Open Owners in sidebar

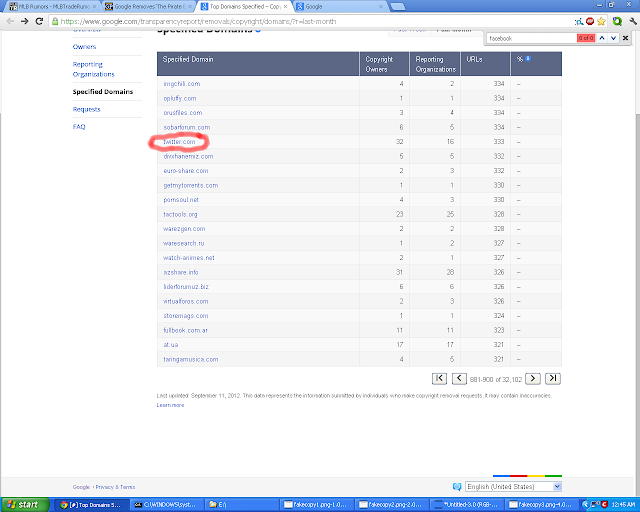tap(84, 47)
